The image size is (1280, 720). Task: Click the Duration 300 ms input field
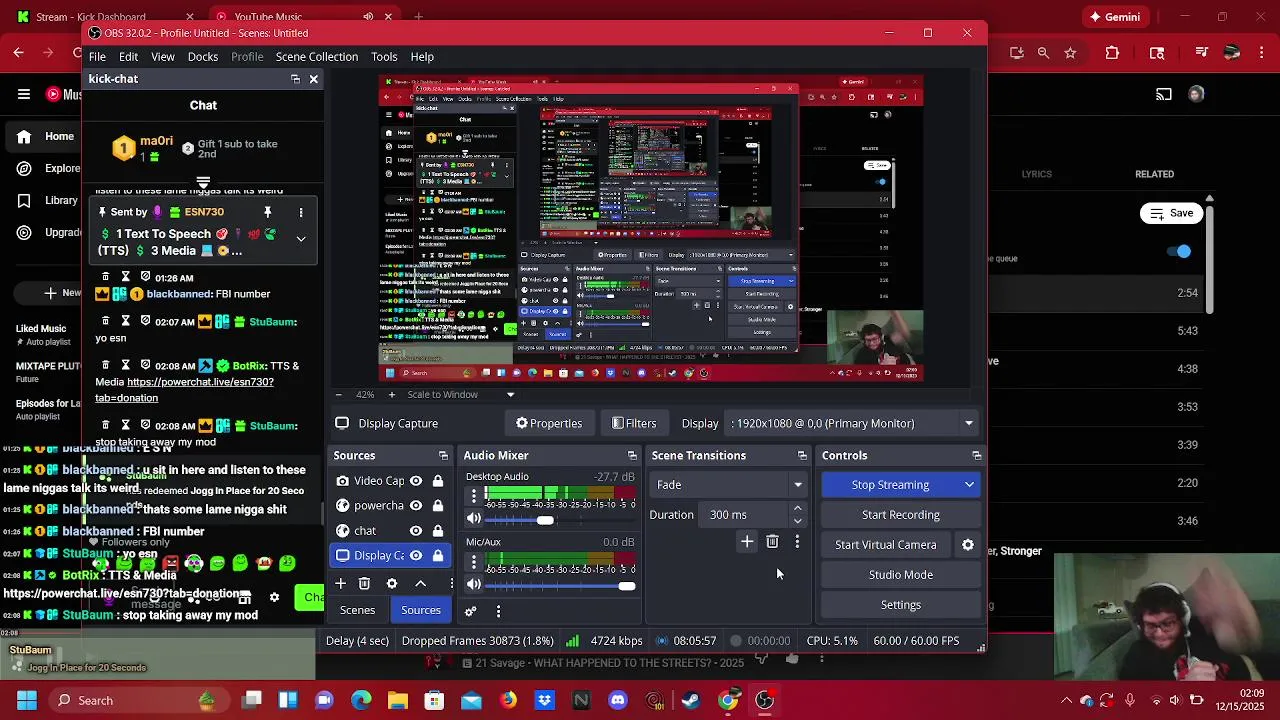(x=745, y=515)
